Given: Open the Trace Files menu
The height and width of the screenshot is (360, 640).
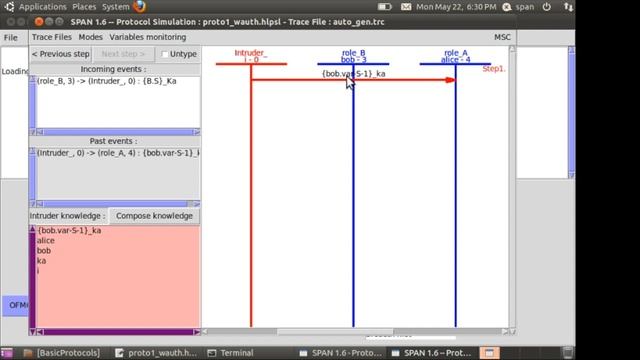Looking at the screenshot, I should [51, 37].
